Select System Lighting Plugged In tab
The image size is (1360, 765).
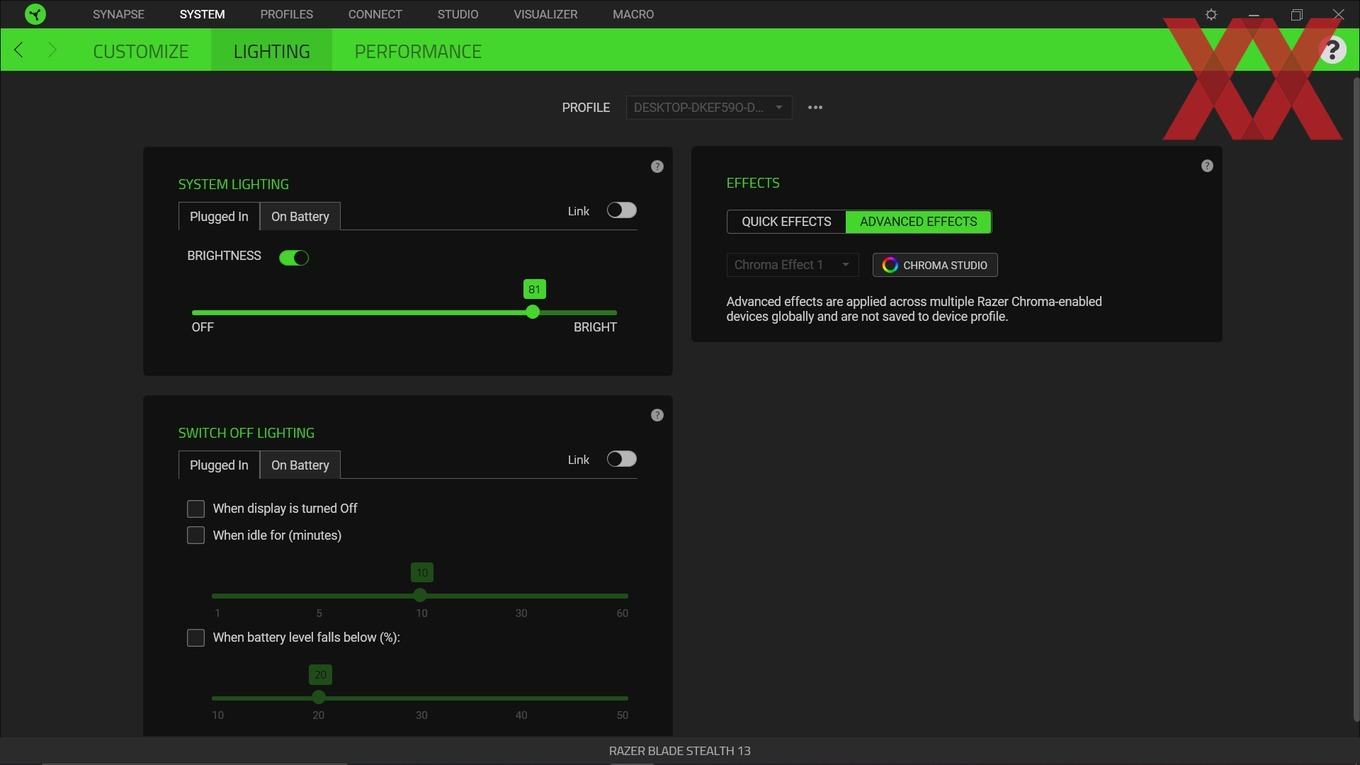coord(219,216)
